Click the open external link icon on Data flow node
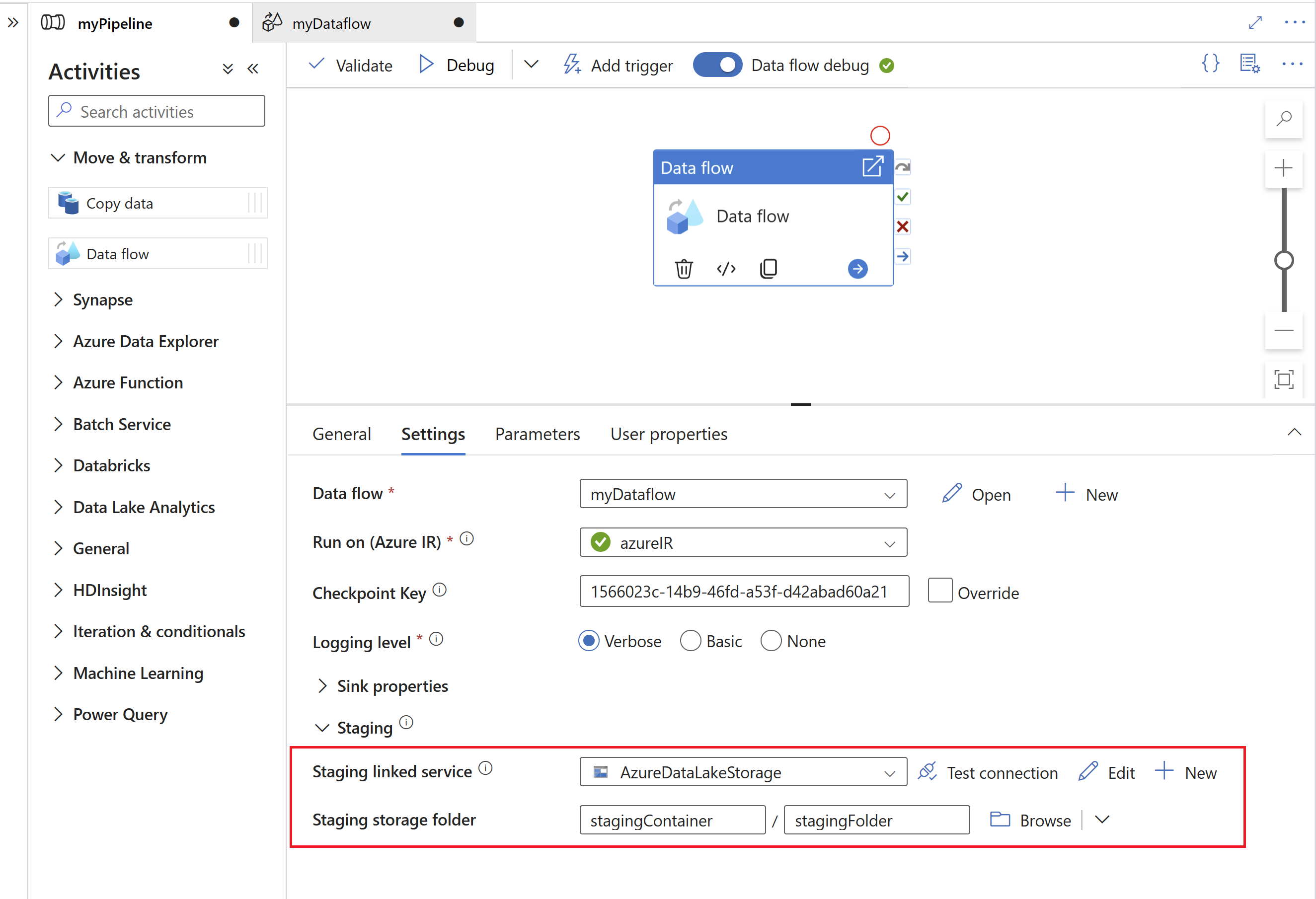 click(871, 167)
